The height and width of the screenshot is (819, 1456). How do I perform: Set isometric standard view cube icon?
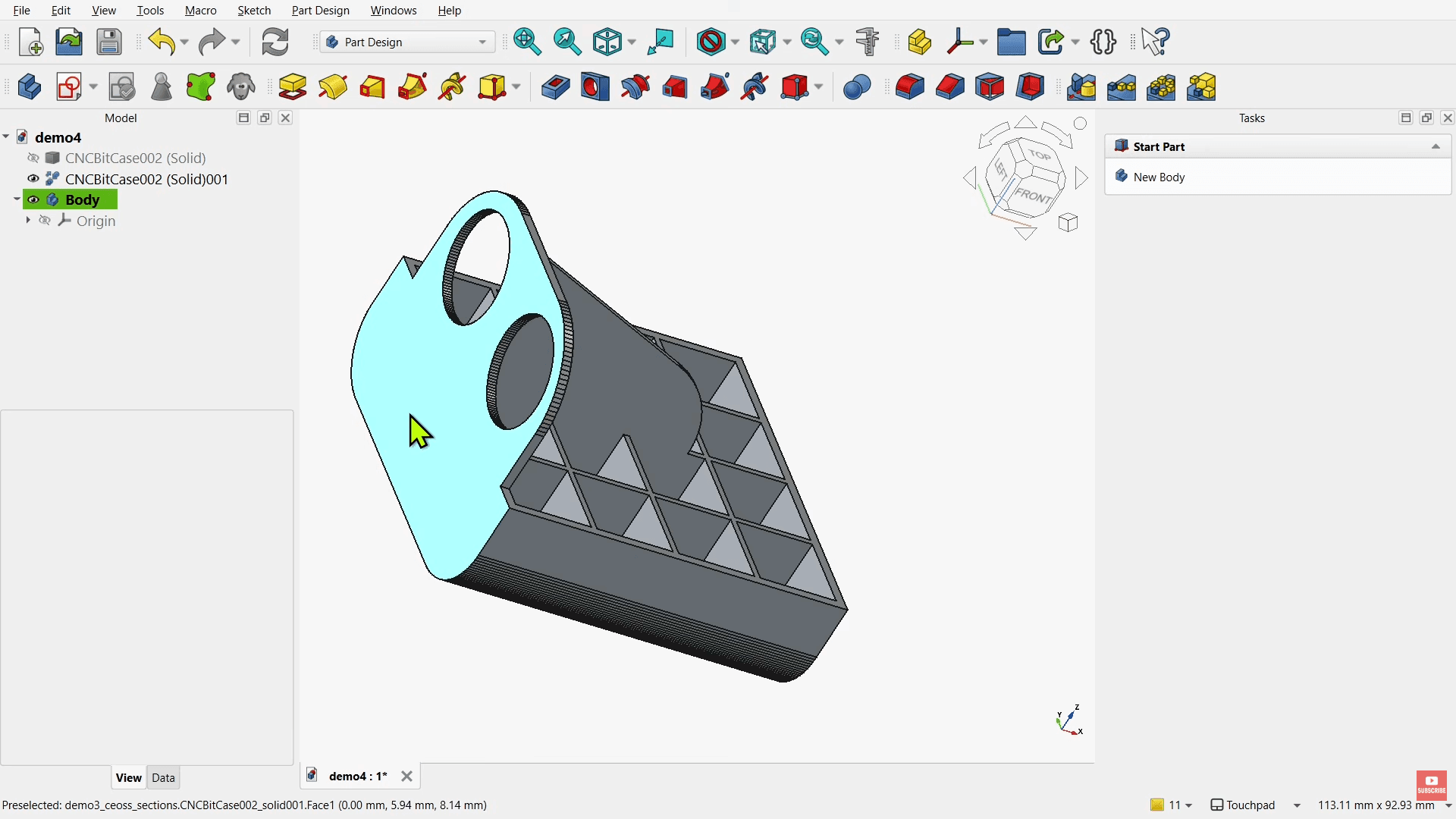click(x=607, y=42)
